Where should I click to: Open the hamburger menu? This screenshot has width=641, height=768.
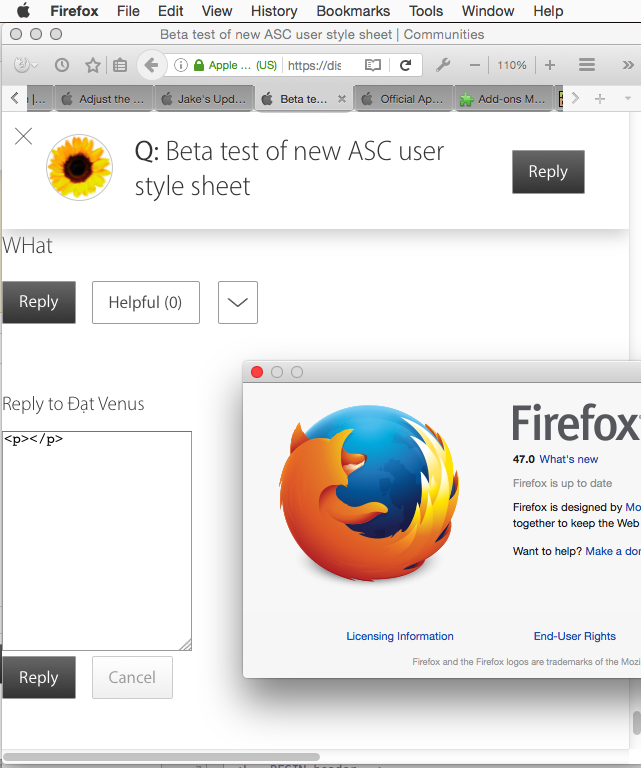[x=587, y=65]
